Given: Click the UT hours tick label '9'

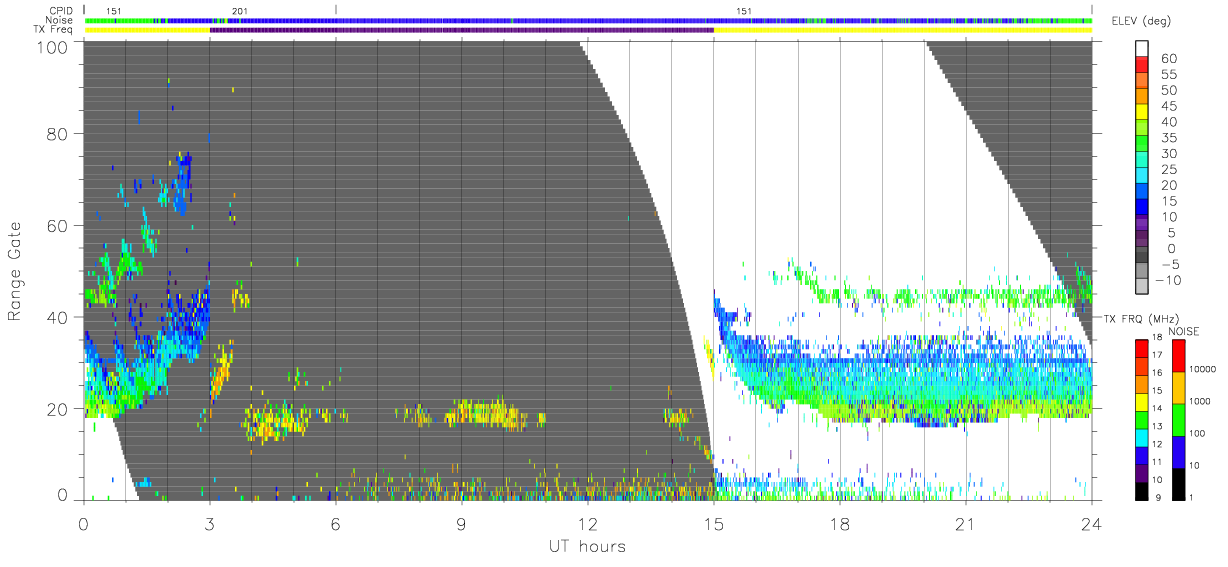Looking at the screenshot, I should tap(461, 524).
